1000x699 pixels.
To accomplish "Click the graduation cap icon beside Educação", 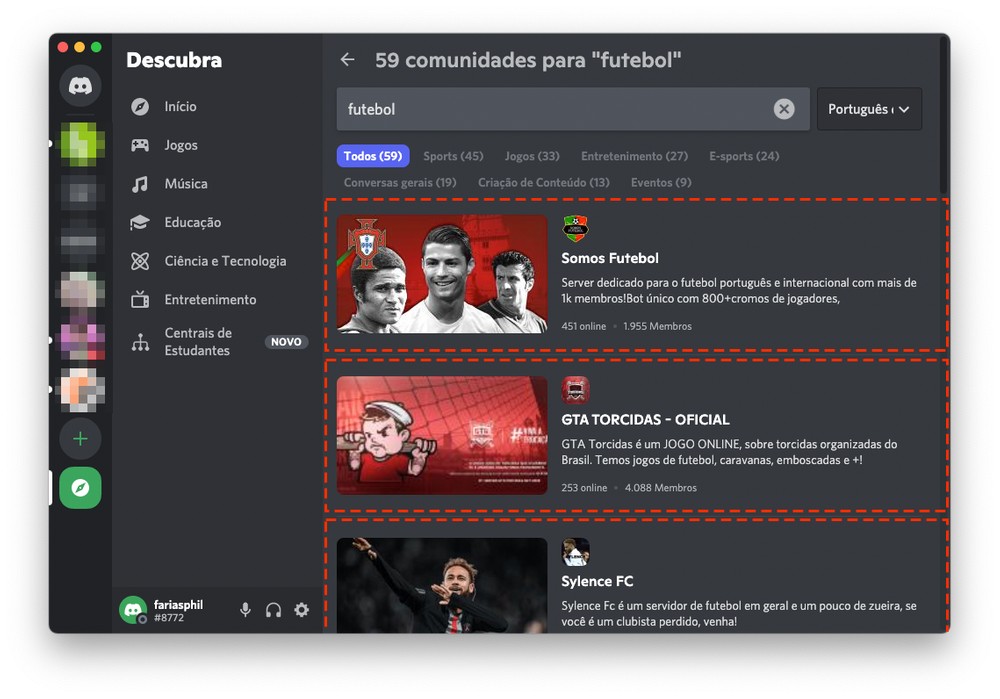I will click(x=140, y=223).
